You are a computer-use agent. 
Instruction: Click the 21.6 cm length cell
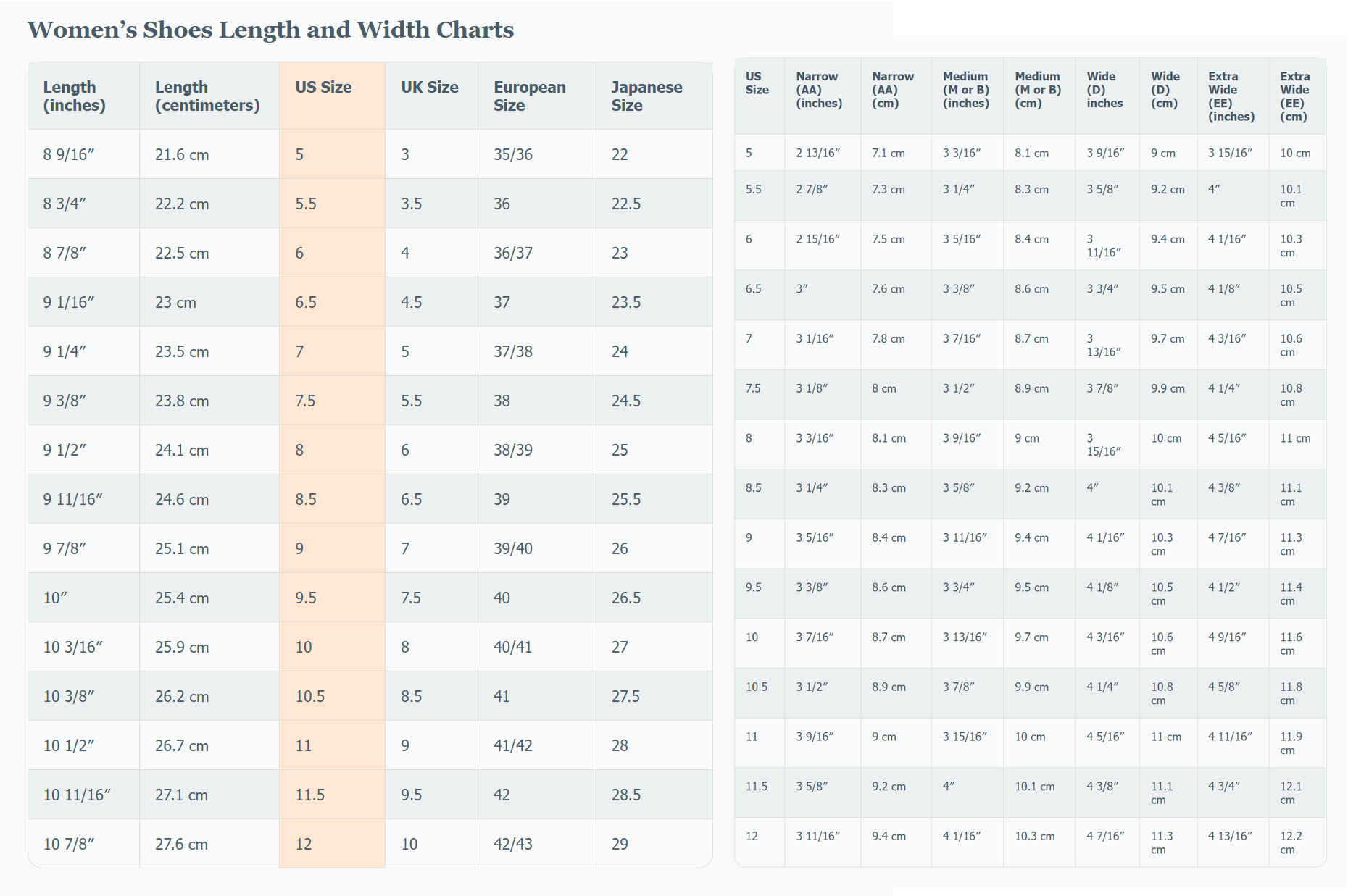pyautogui.click(x=182, y=154)
